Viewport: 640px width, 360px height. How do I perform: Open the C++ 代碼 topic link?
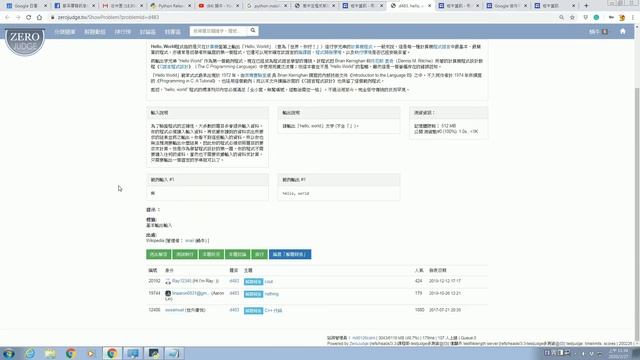273,311
